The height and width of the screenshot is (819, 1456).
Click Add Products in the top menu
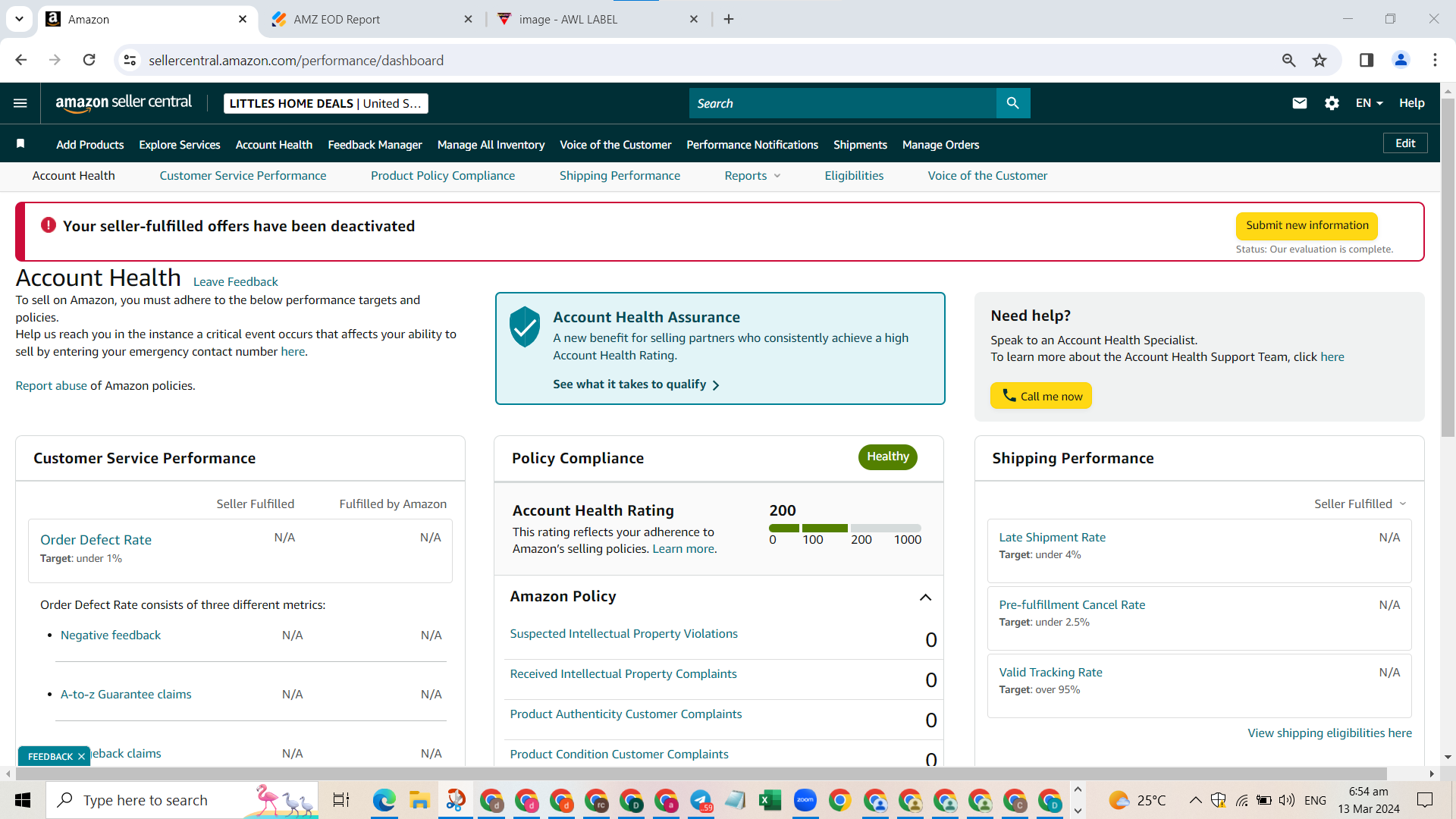tap(89, 145)
